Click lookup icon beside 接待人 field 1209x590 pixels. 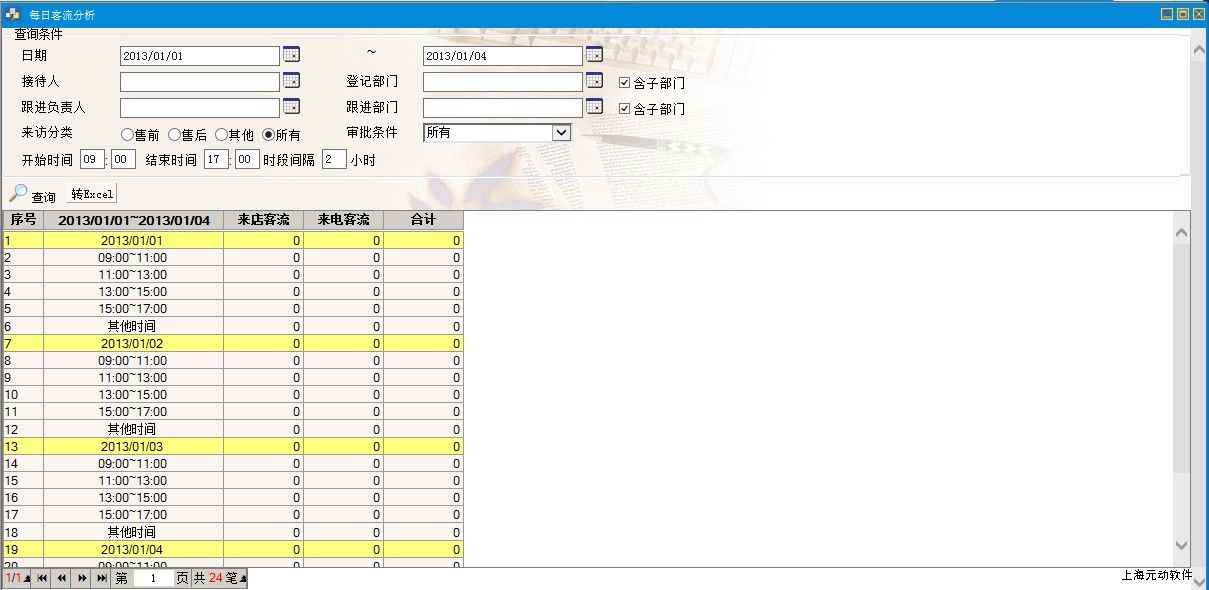(x=291, y=81)
